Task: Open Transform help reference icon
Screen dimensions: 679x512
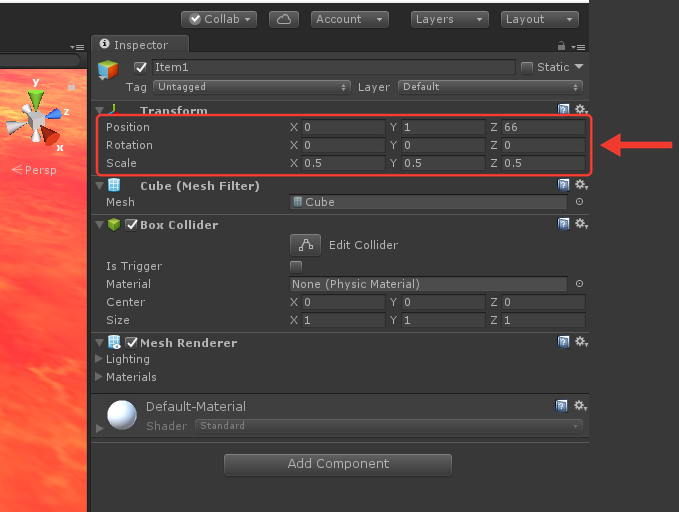Action: [x=563, y=109]
